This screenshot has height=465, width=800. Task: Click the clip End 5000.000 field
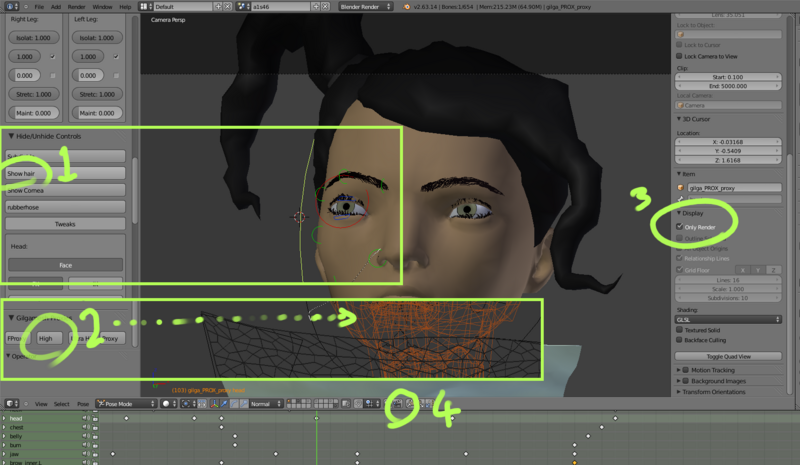point(727,87)
